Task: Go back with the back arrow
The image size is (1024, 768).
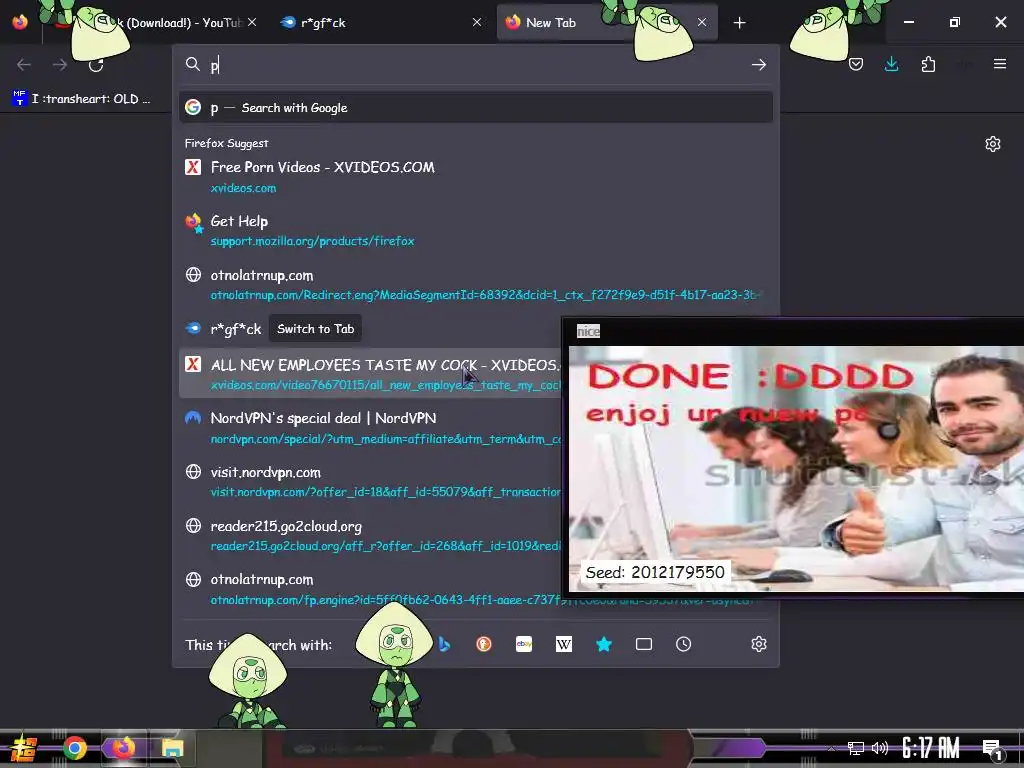Action: click(24, 64)
